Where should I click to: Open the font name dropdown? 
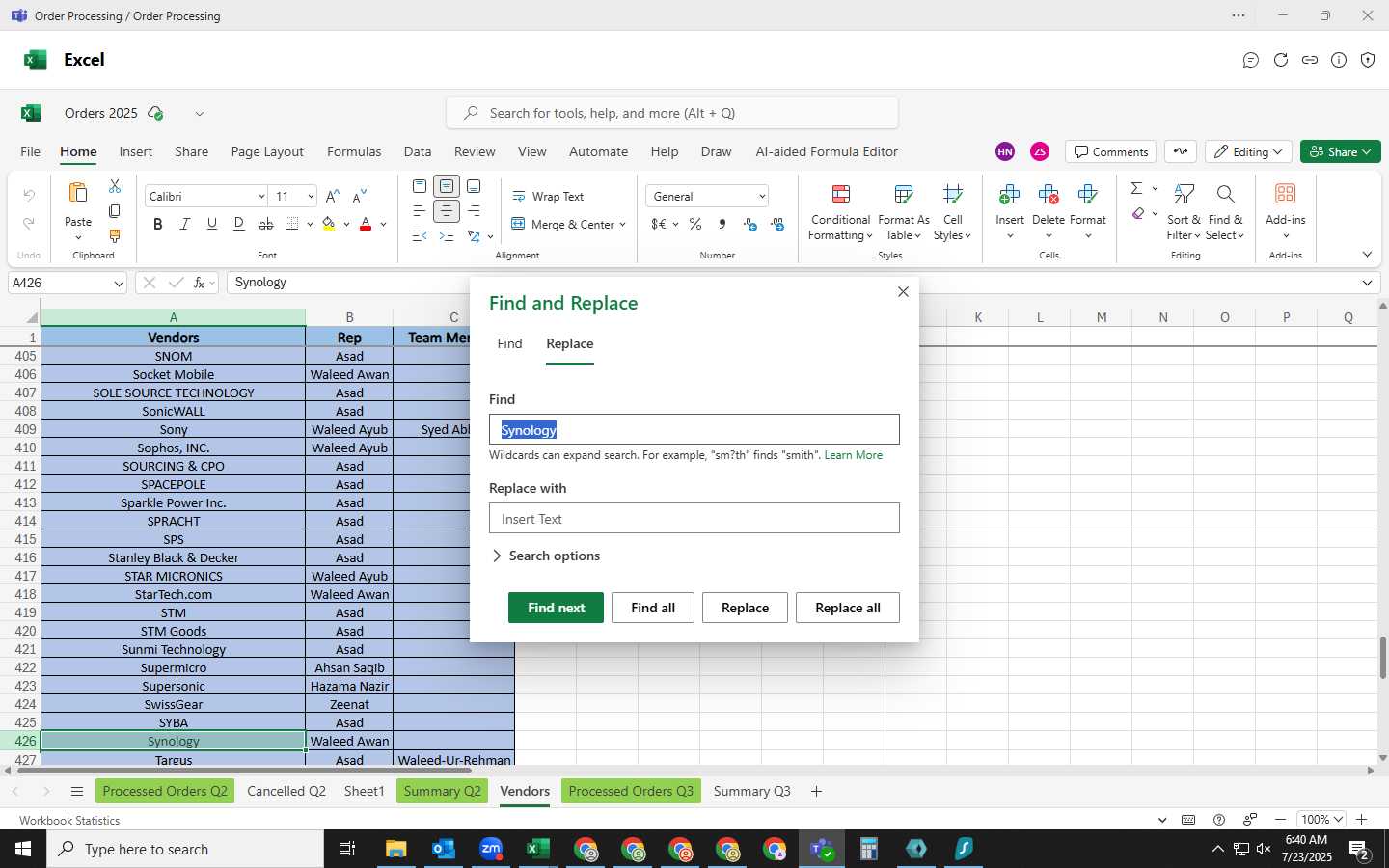[261, 197]
